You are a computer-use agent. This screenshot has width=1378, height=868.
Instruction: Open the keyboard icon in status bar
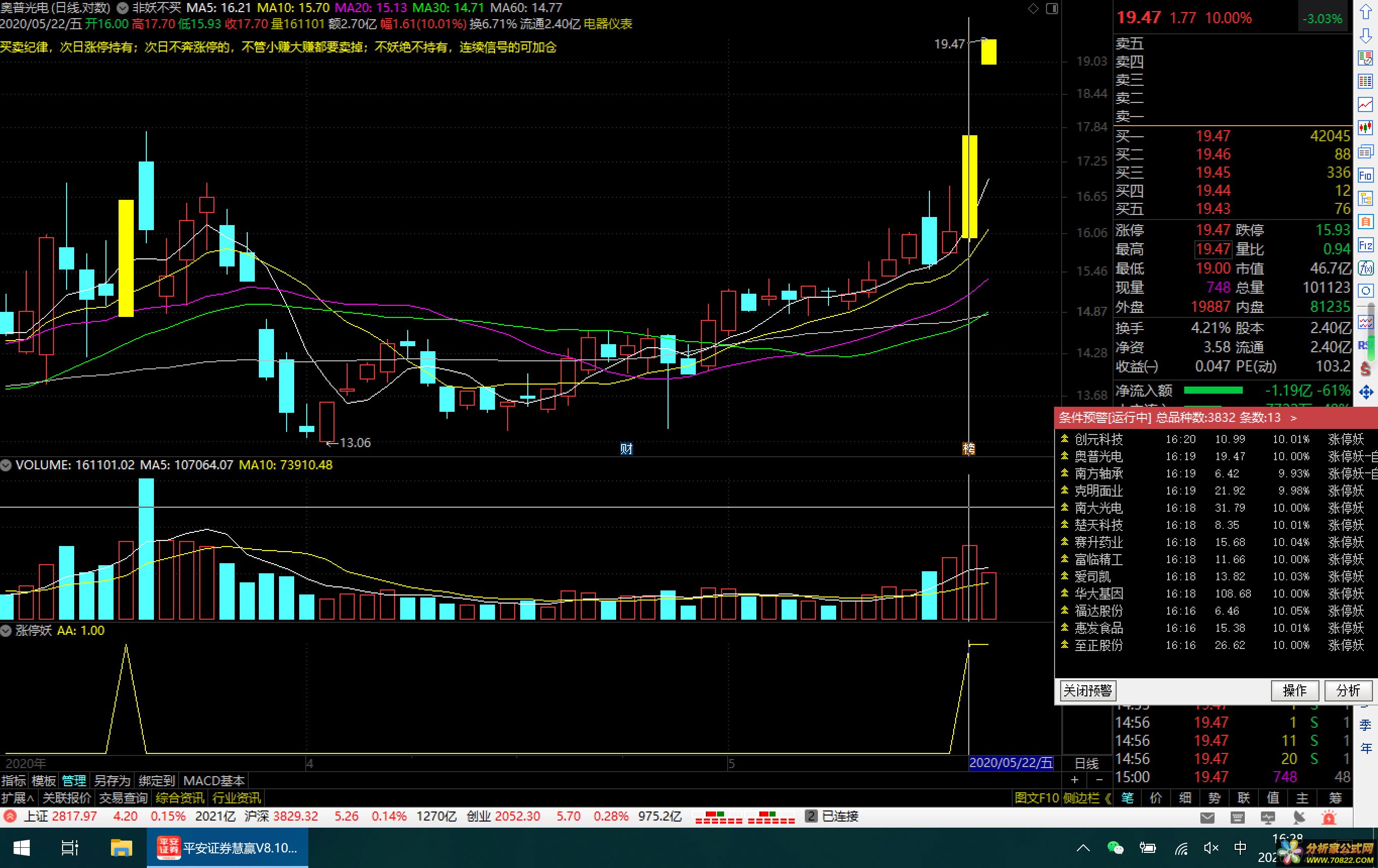tap(1238, 818)
